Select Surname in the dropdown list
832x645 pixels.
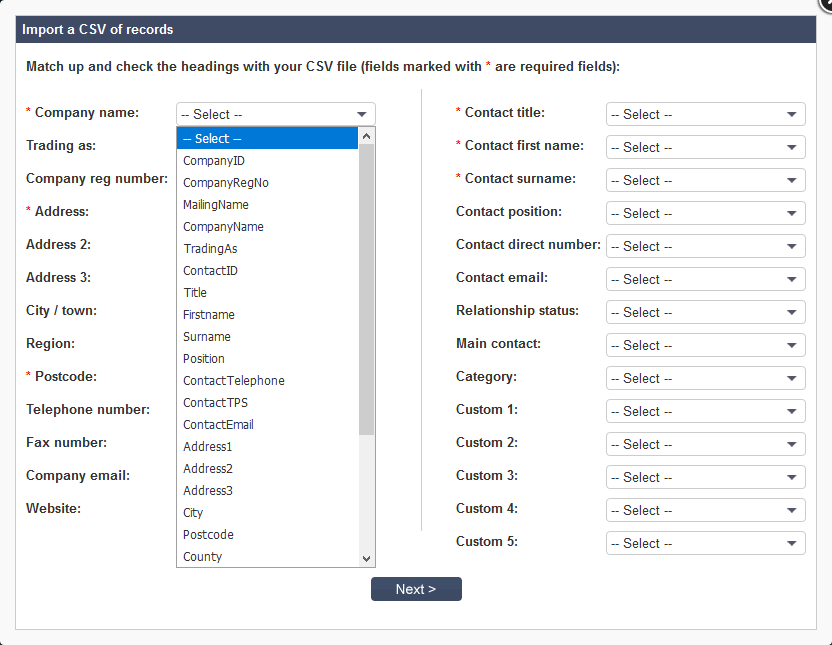pyautogui.click(x=206, y=336)
